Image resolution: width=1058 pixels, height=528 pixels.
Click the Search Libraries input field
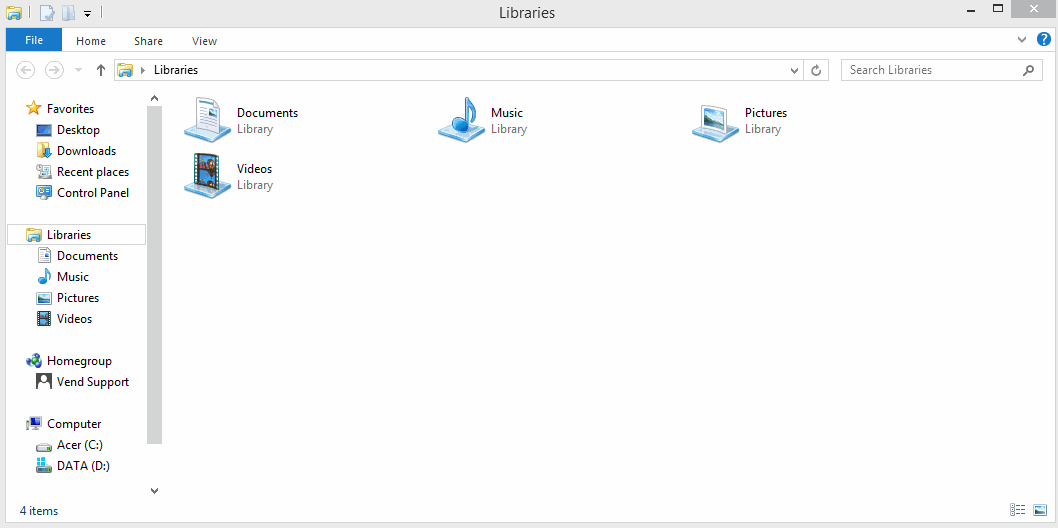(x=932, y=70)
